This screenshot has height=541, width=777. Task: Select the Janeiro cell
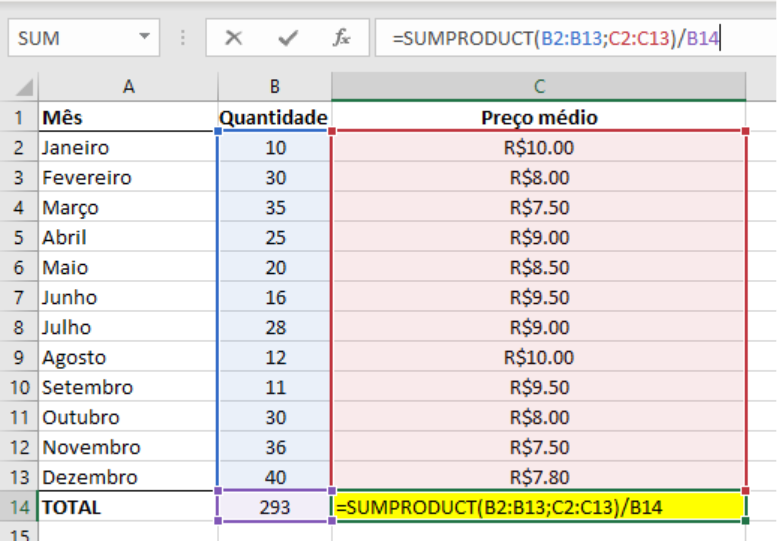pos(128,148)
